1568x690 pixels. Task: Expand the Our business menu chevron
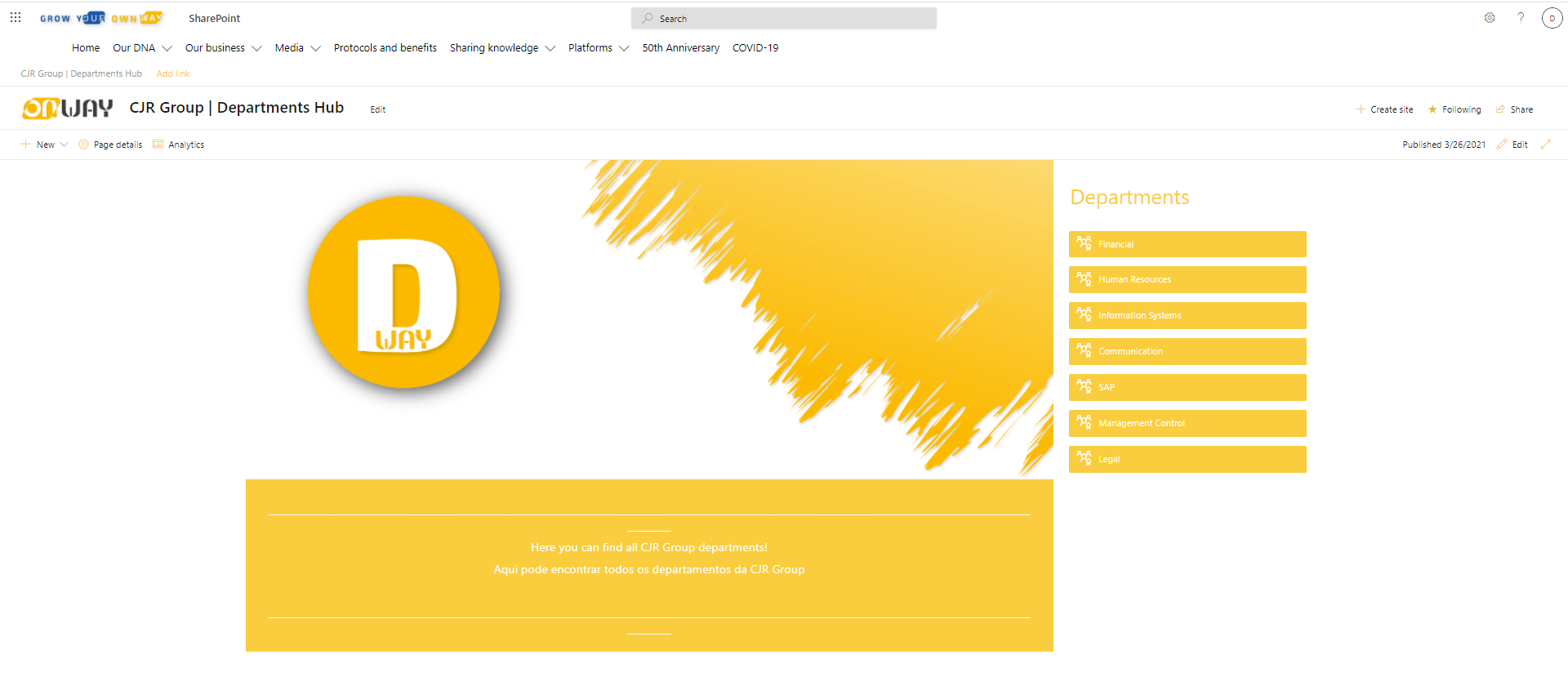click(256, 48)
